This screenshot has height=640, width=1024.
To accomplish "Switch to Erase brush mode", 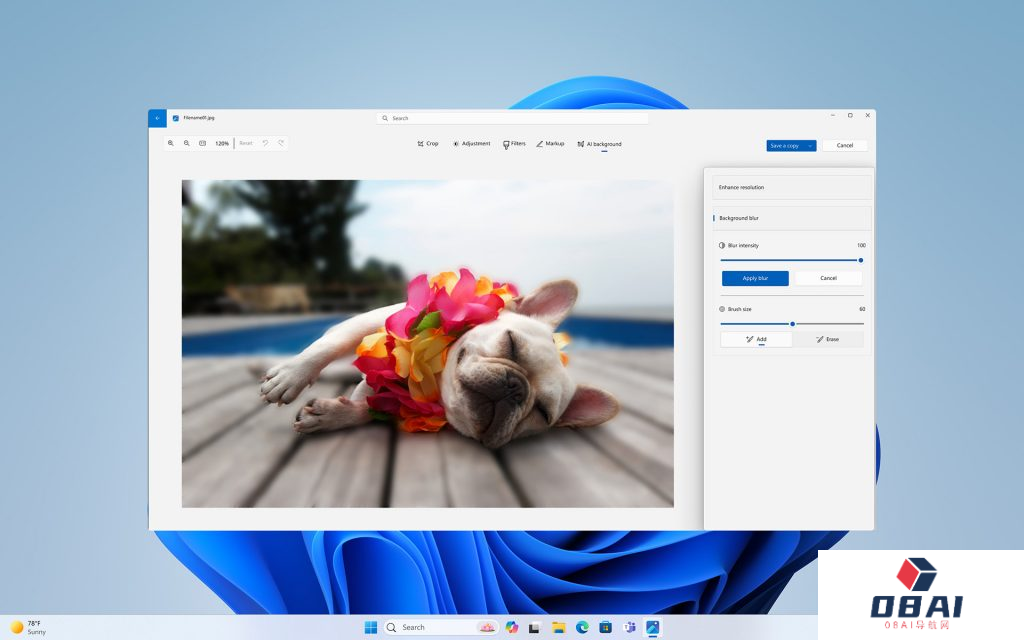I will [x=827, y=339].
